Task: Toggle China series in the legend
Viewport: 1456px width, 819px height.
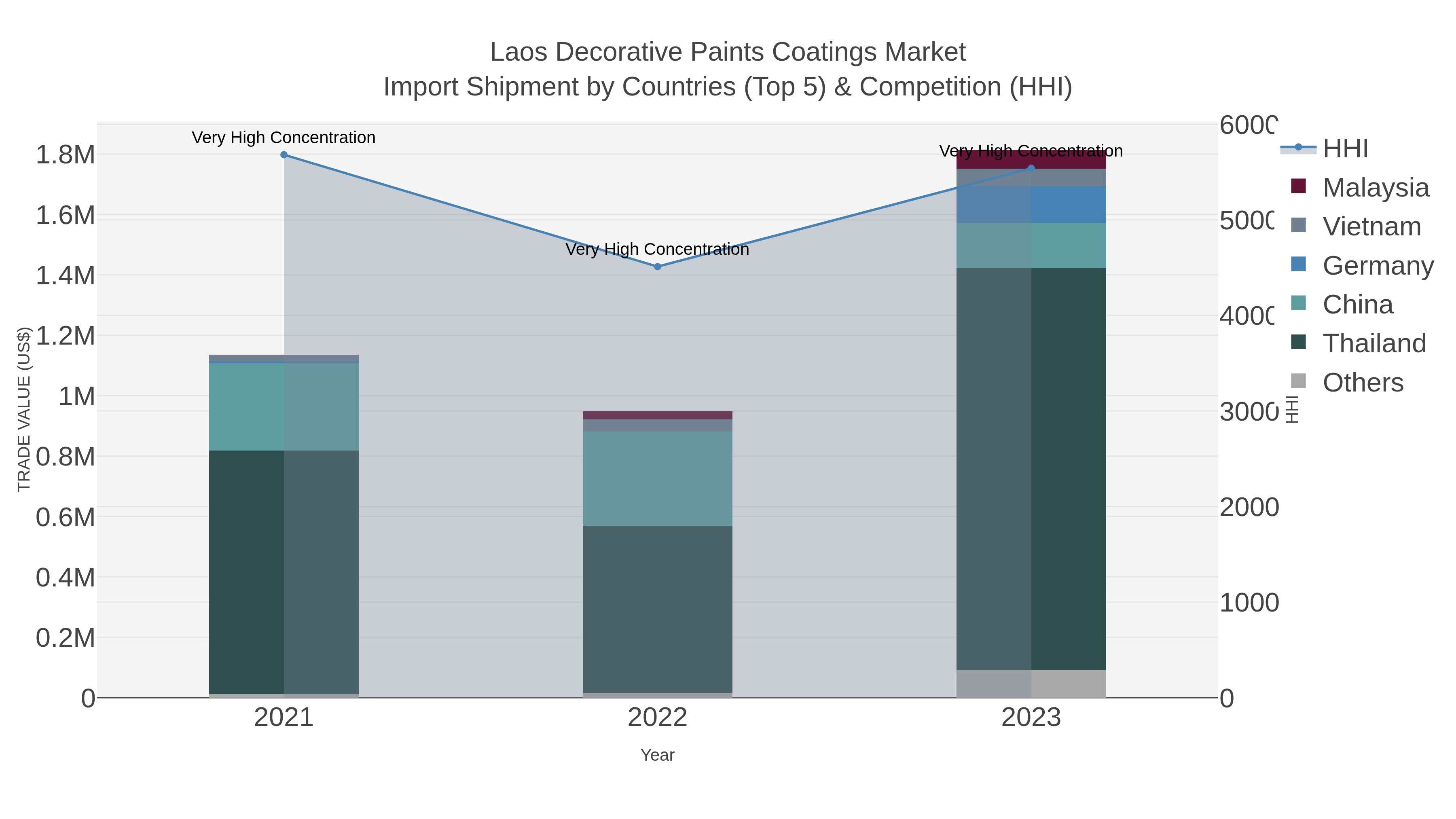Action: 1342,304
